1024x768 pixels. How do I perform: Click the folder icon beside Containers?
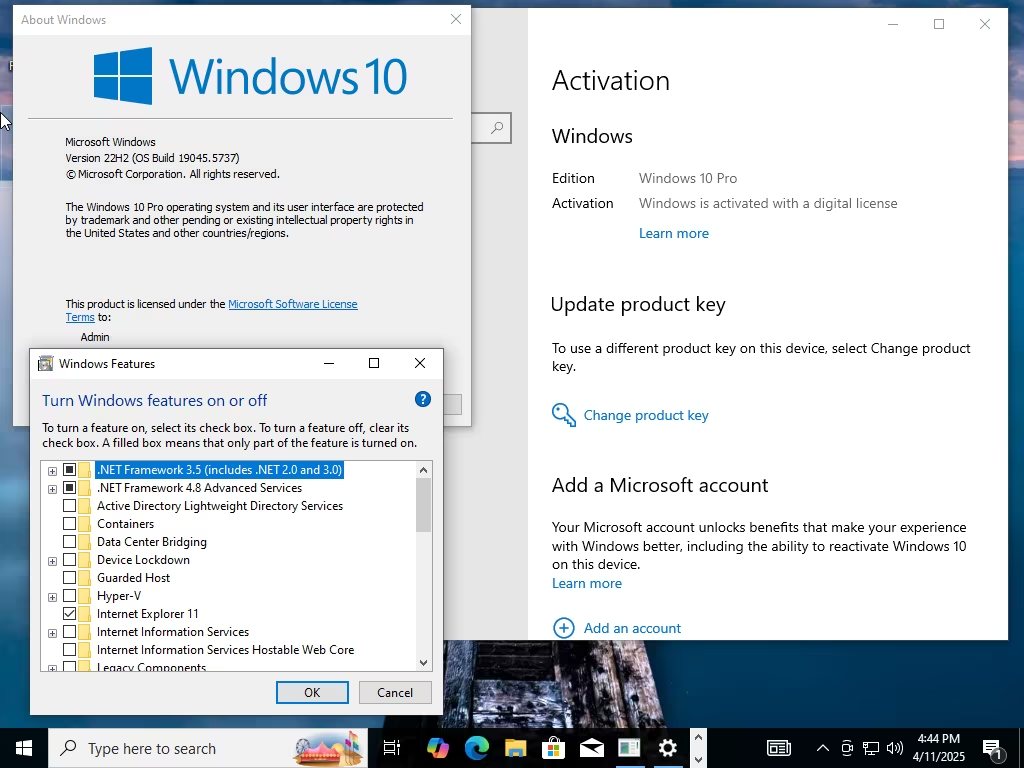(x=84, y=524)
